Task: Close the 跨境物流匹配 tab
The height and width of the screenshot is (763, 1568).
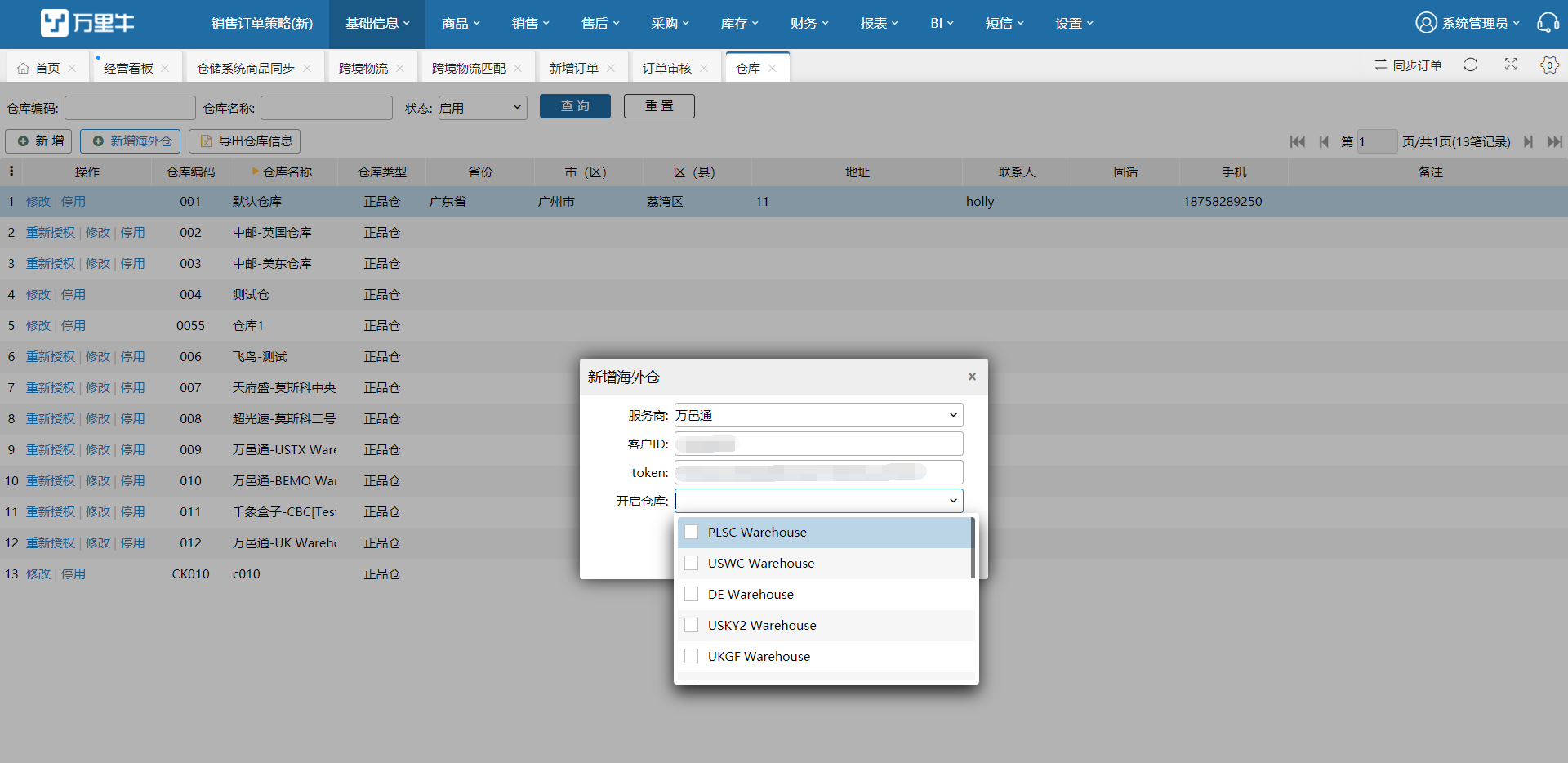Action: (x=518, y=68)
